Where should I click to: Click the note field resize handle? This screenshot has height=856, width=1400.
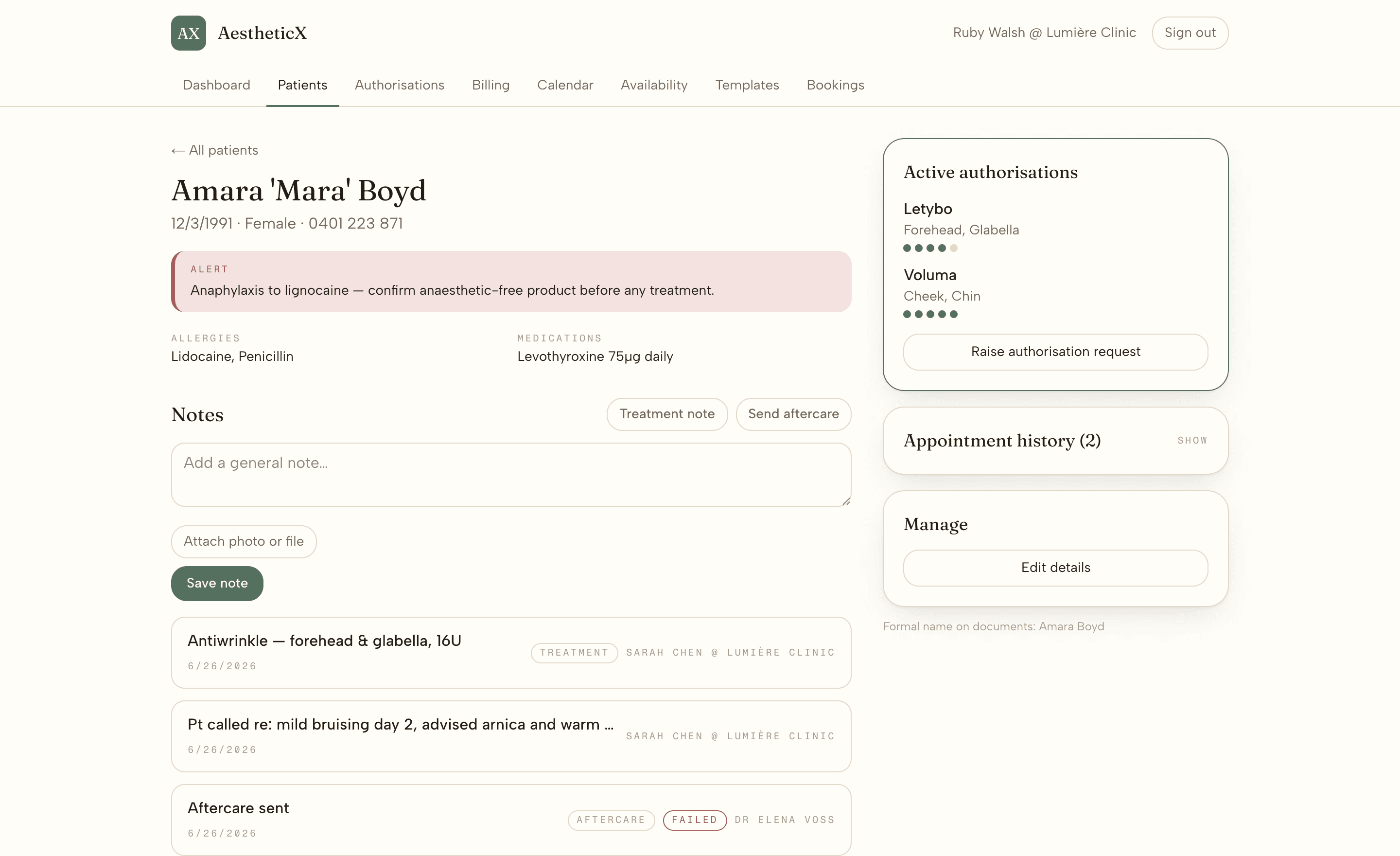pos(846,501)
